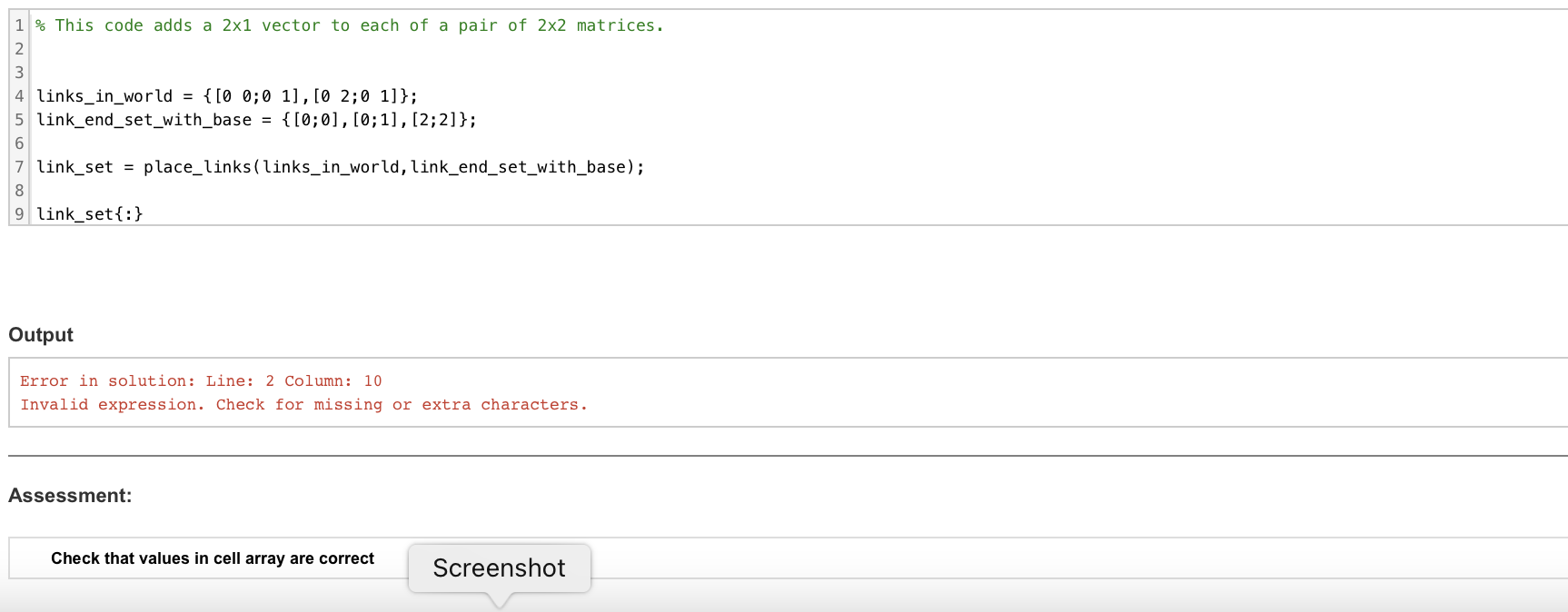
Task: Click the 'Invalid expression' error text
Action: tap(304, 405)
